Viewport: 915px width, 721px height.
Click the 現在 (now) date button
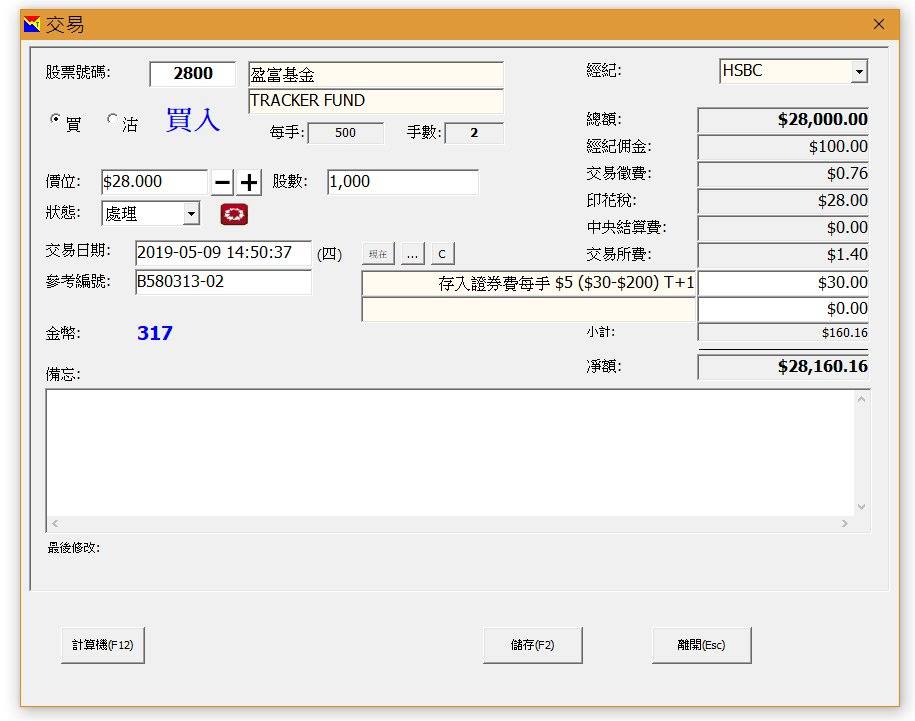point(378,254)
